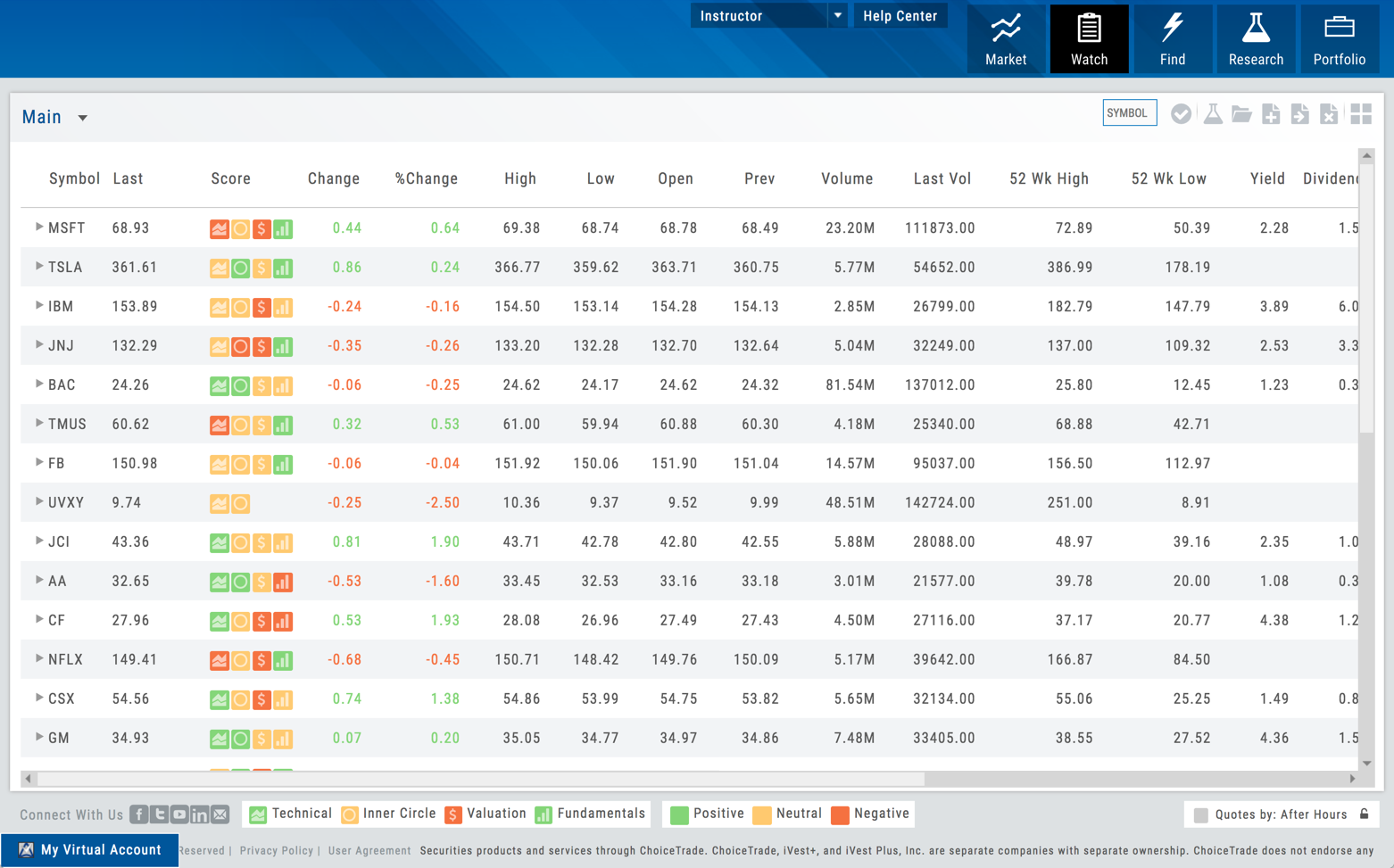Screen dimensions: 1394x868
Task: Expand the BAC row
Action: coord(39,384)
